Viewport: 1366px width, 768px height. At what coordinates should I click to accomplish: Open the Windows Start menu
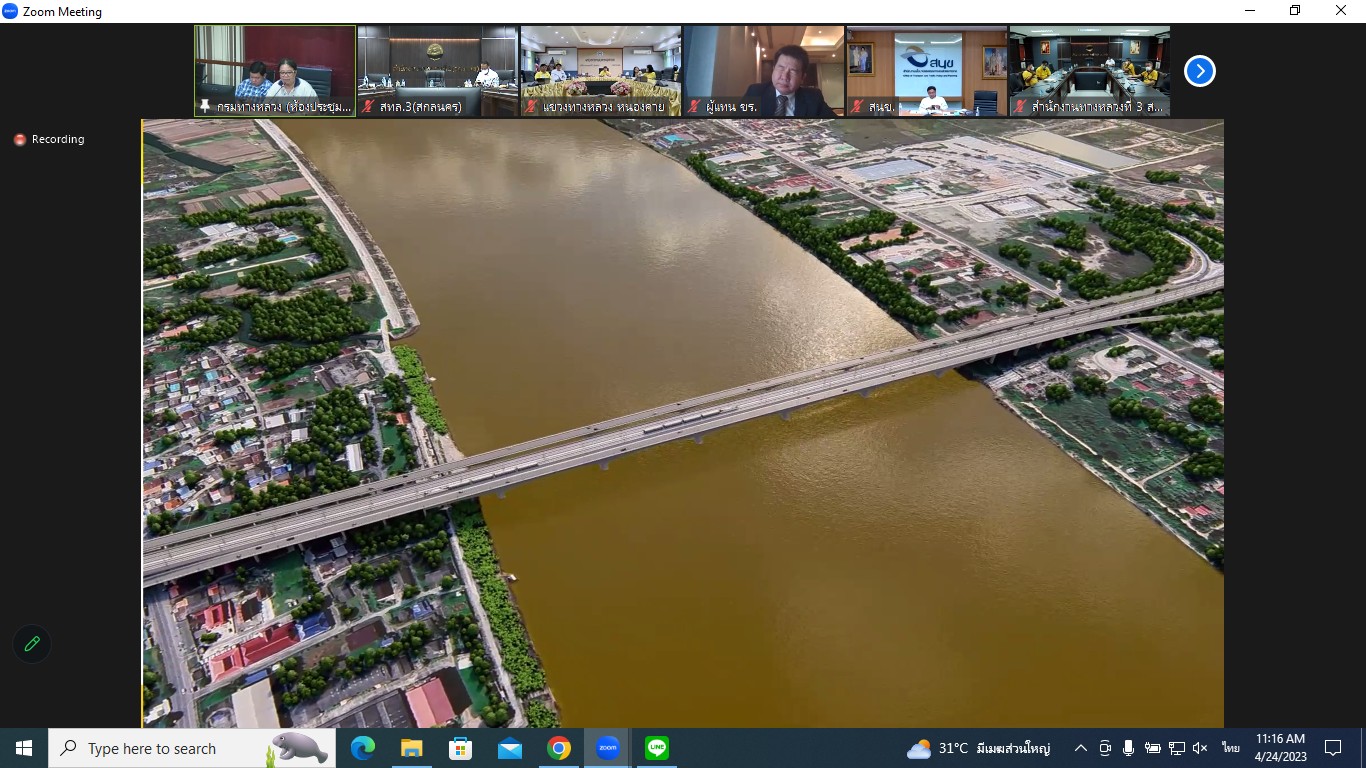23,748
